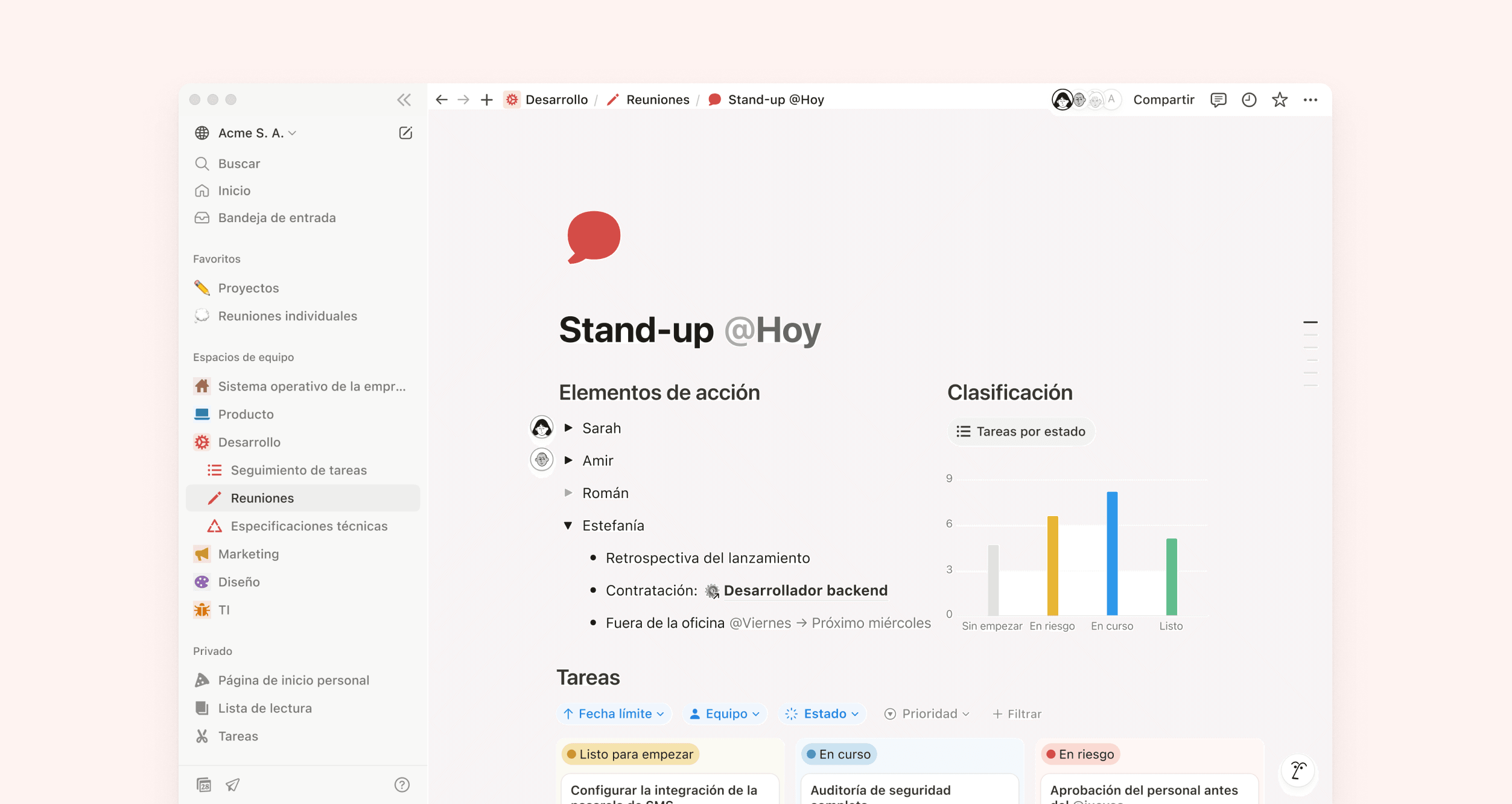The height and width of the screenshot is (804, 1512).
Task: Open comments panel icon
Action: 1218,100
